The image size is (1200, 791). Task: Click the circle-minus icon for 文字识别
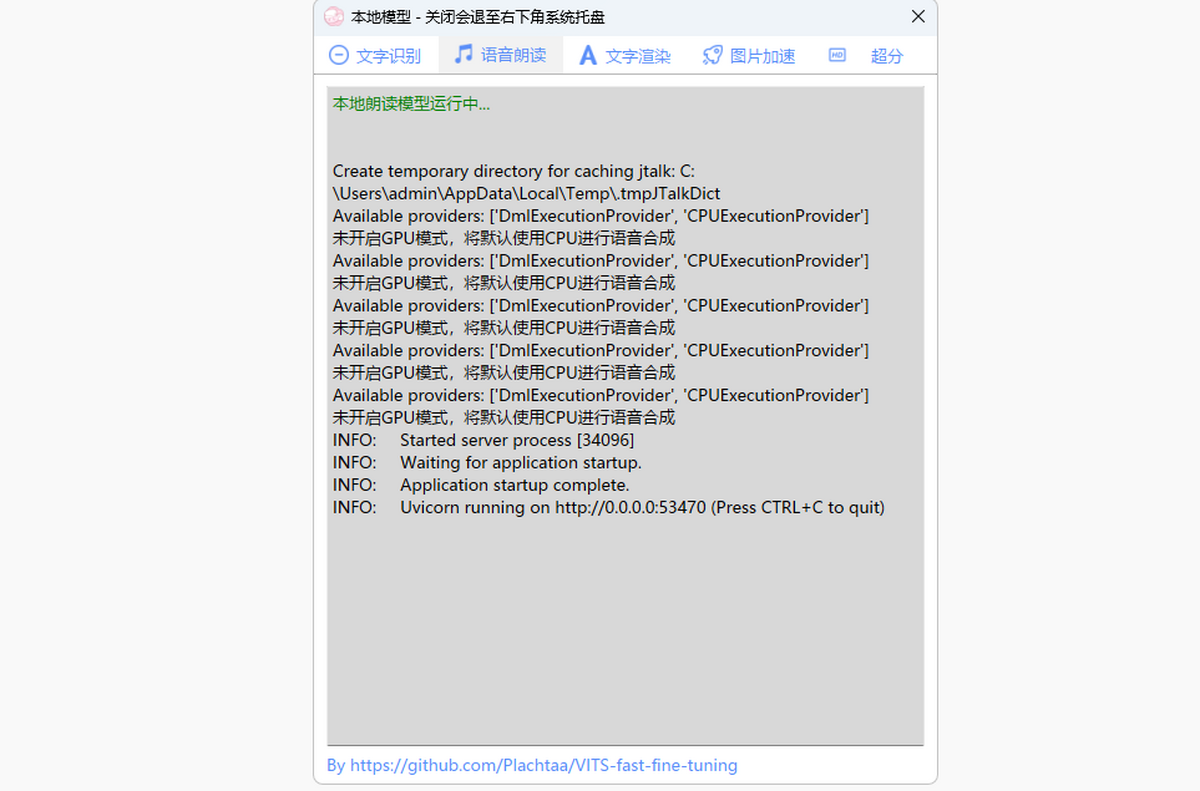[339, 56]
